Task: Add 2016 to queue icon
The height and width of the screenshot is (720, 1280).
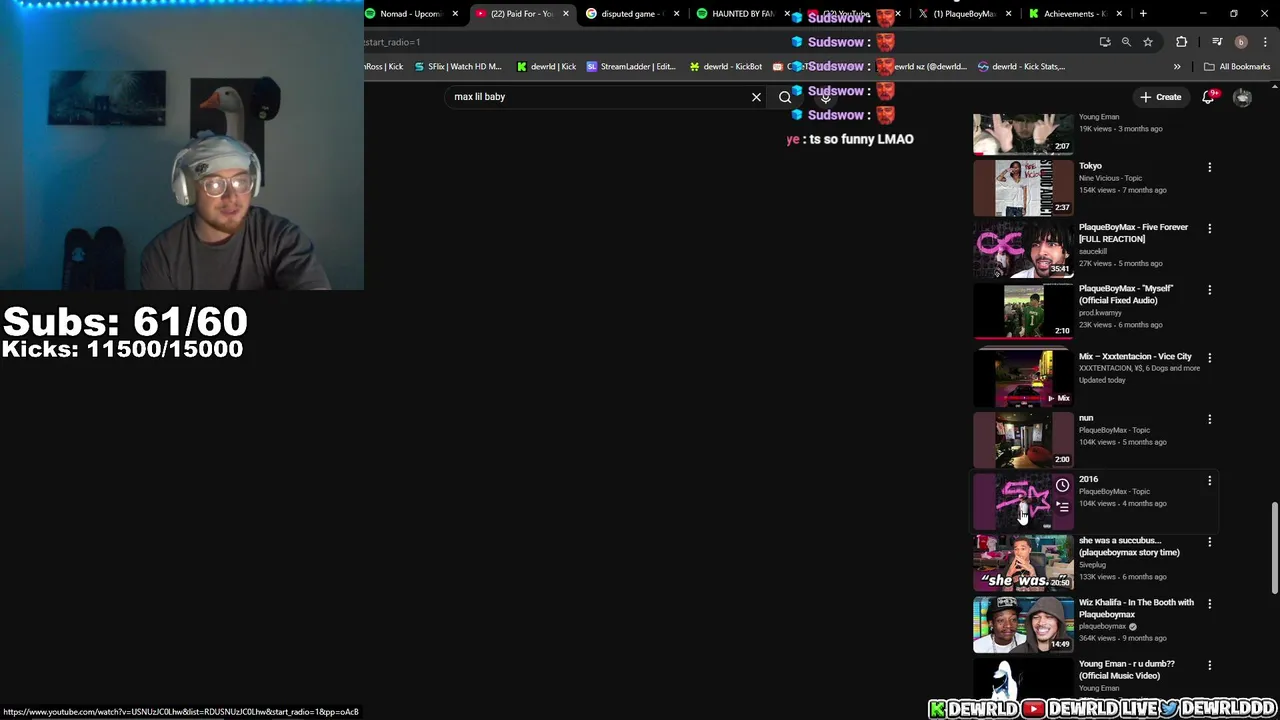Action: [1062, 507]
